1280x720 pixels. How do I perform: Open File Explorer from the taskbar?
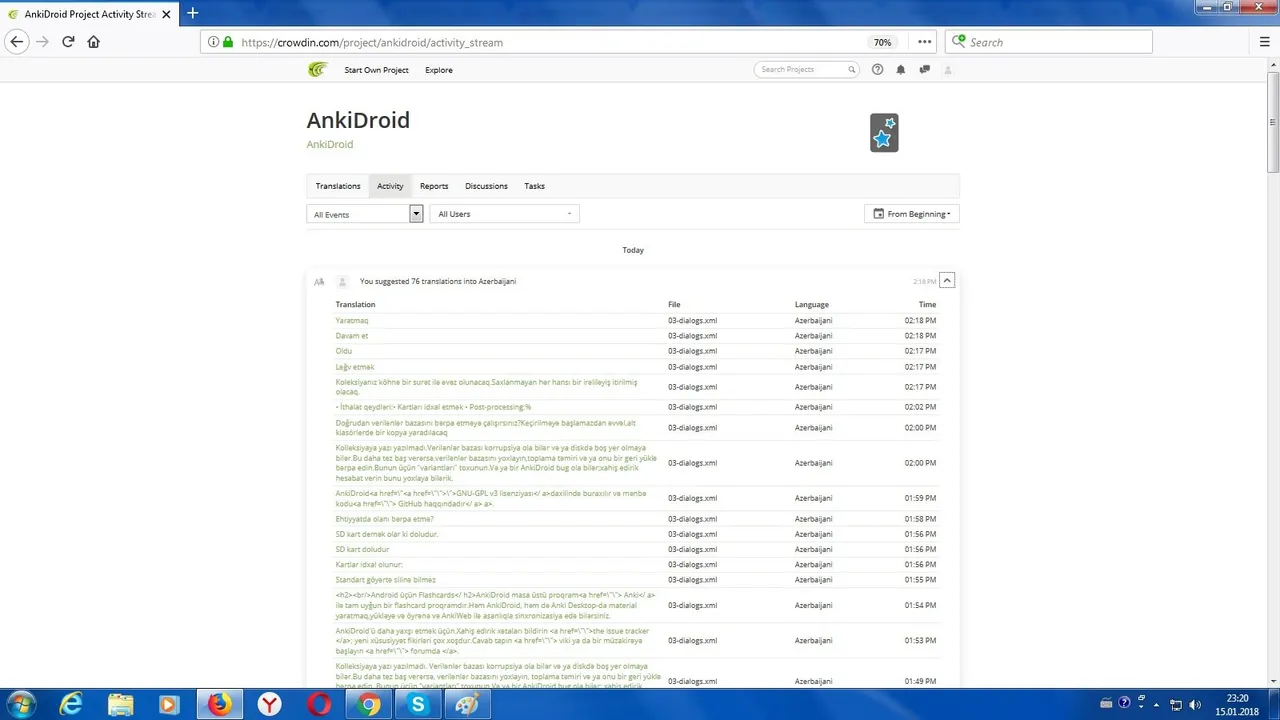[120, 705]
